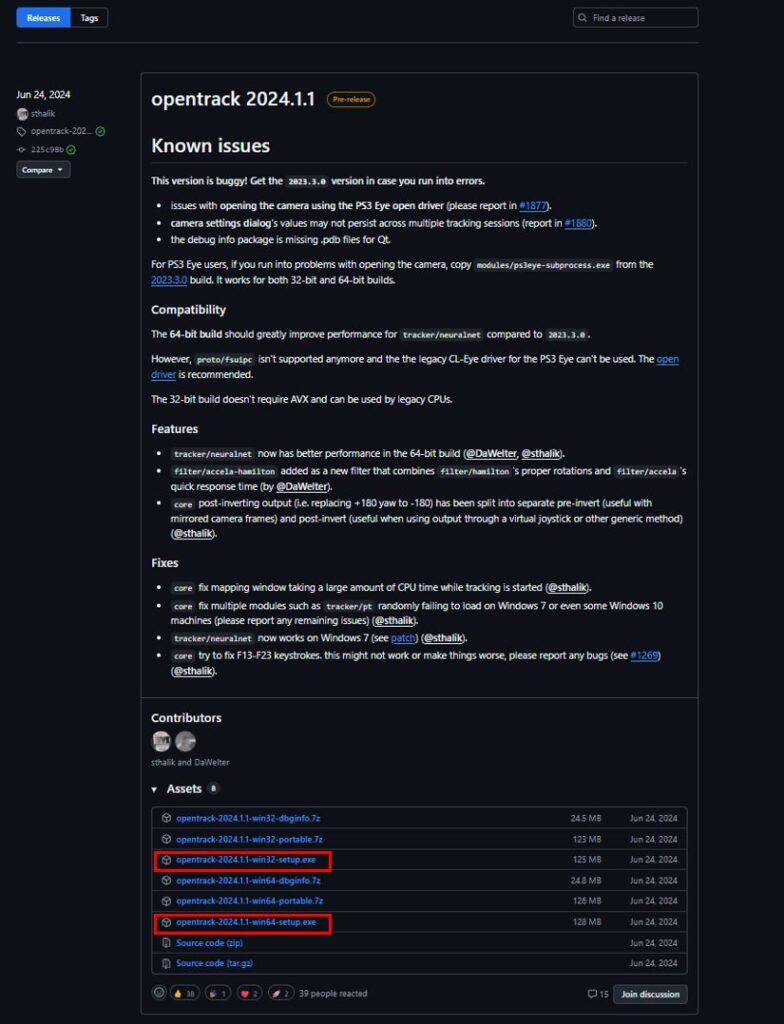Image resolution: width=784 pixels, height=1024 pixels.
Task: Select the Releases tab
Action: (x=43, y=17)
